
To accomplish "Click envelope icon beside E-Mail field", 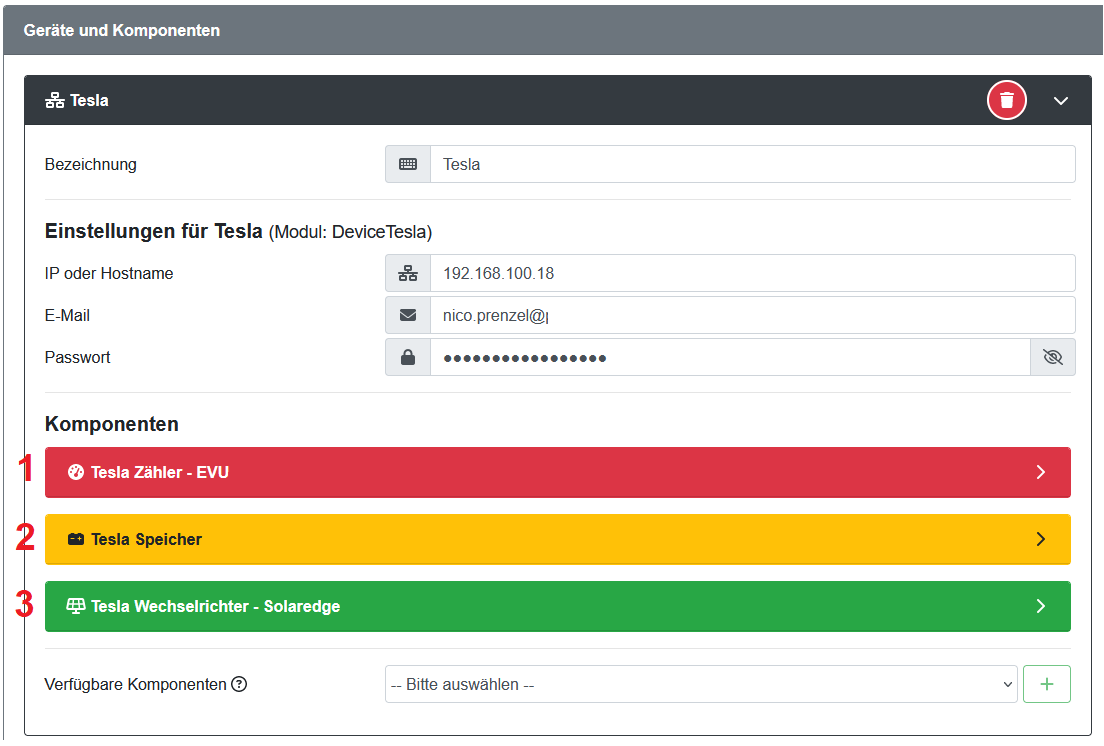I will (x=408, y=315).
